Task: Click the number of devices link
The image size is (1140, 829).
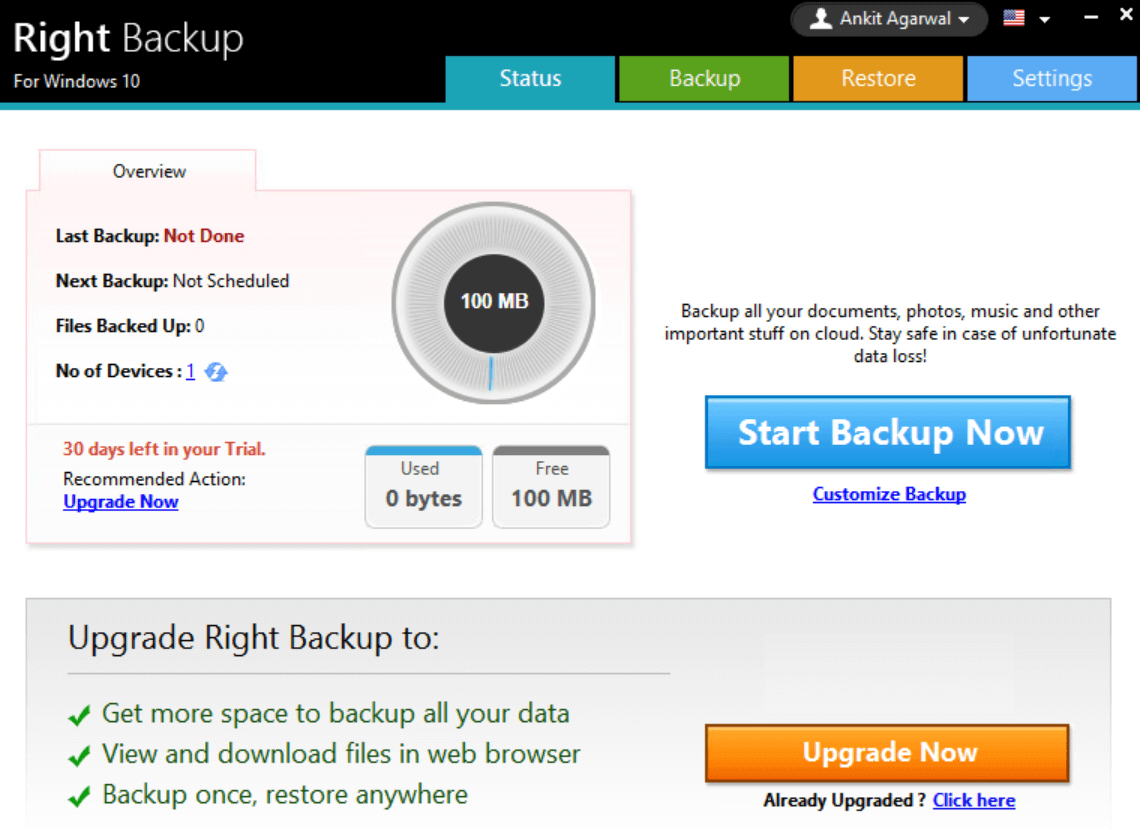Action: (190, 371)
